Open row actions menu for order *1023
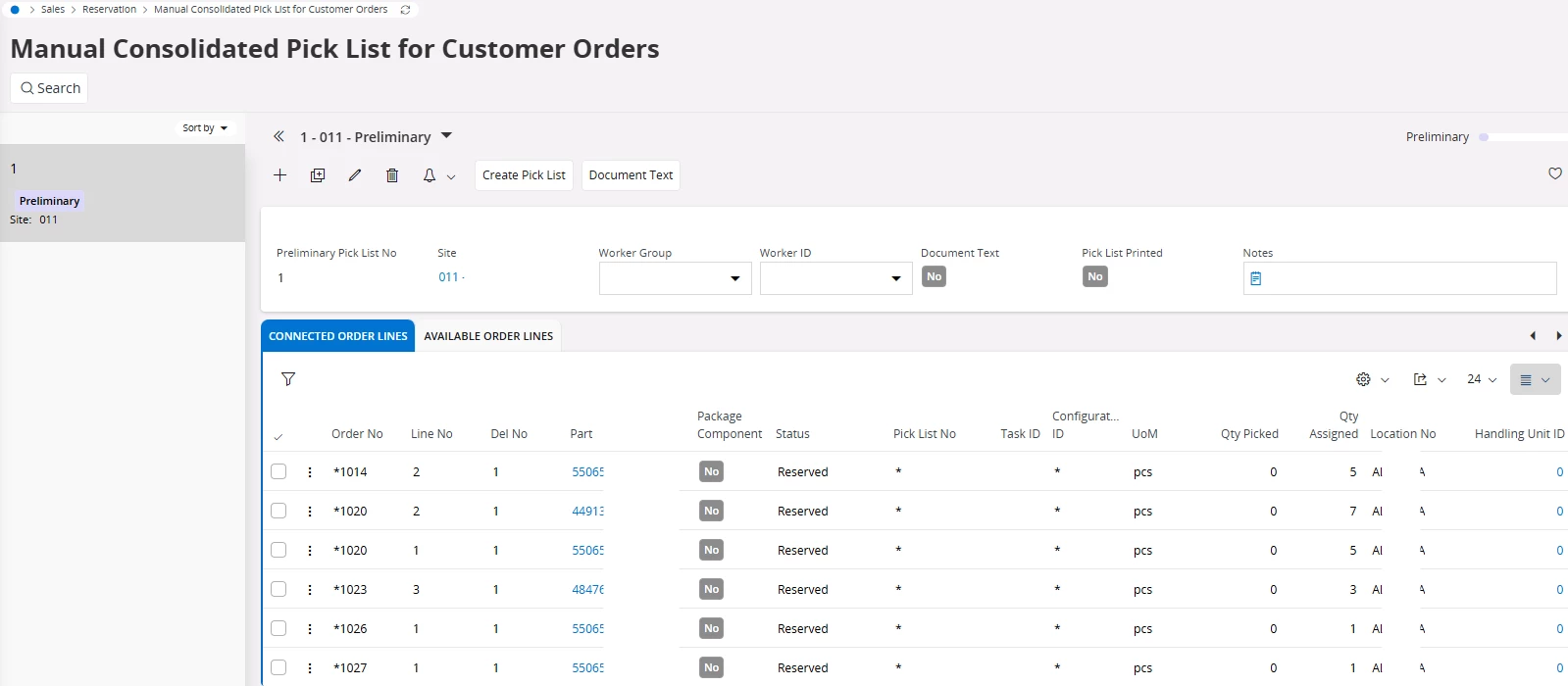1568x686 pixels. (310, 590)
